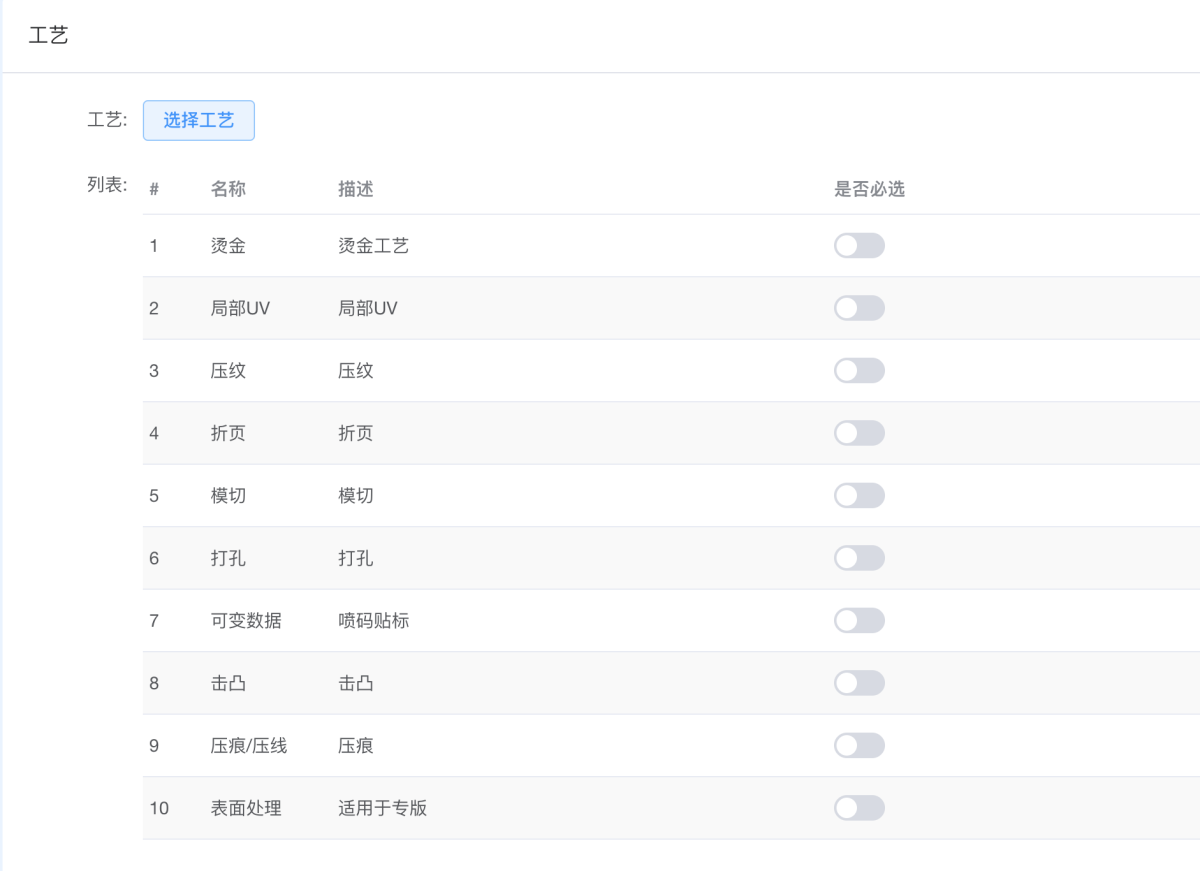The width and height of the screenshot is (1200, 871).
Task: Switch on 折页 required toggle
Action: (859, 433)
